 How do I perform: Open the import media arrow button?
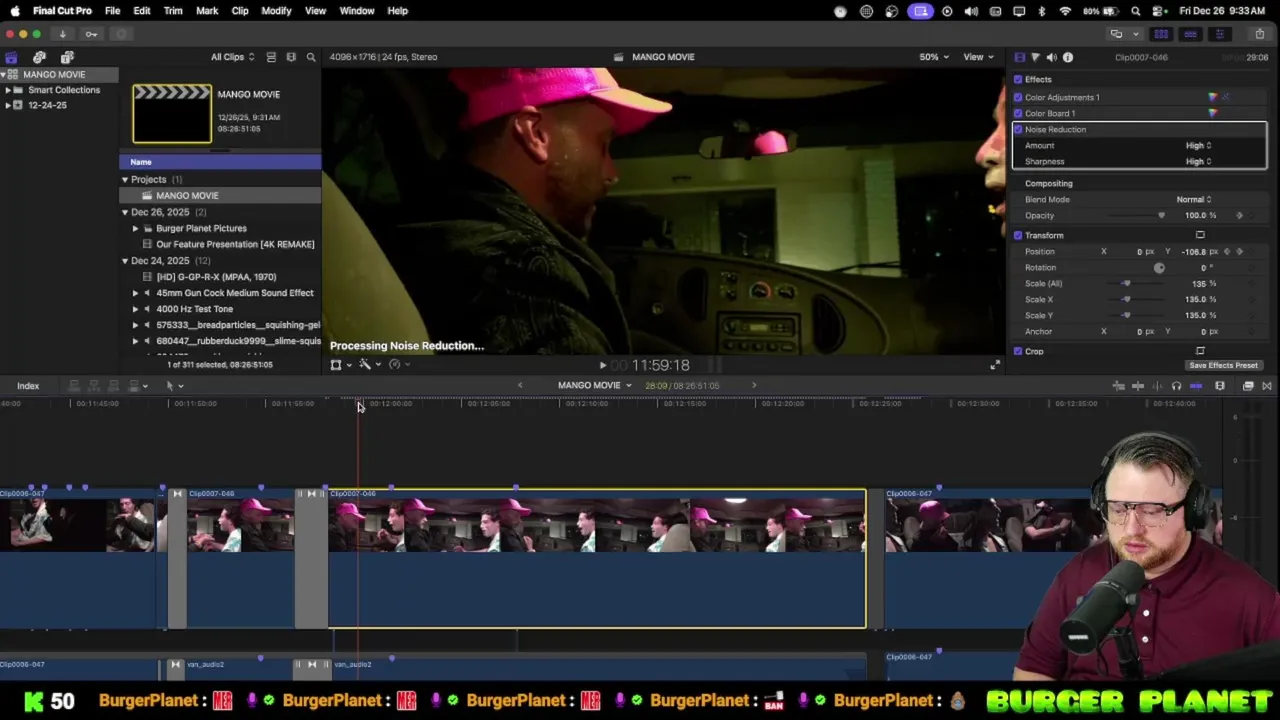[62, 34]
